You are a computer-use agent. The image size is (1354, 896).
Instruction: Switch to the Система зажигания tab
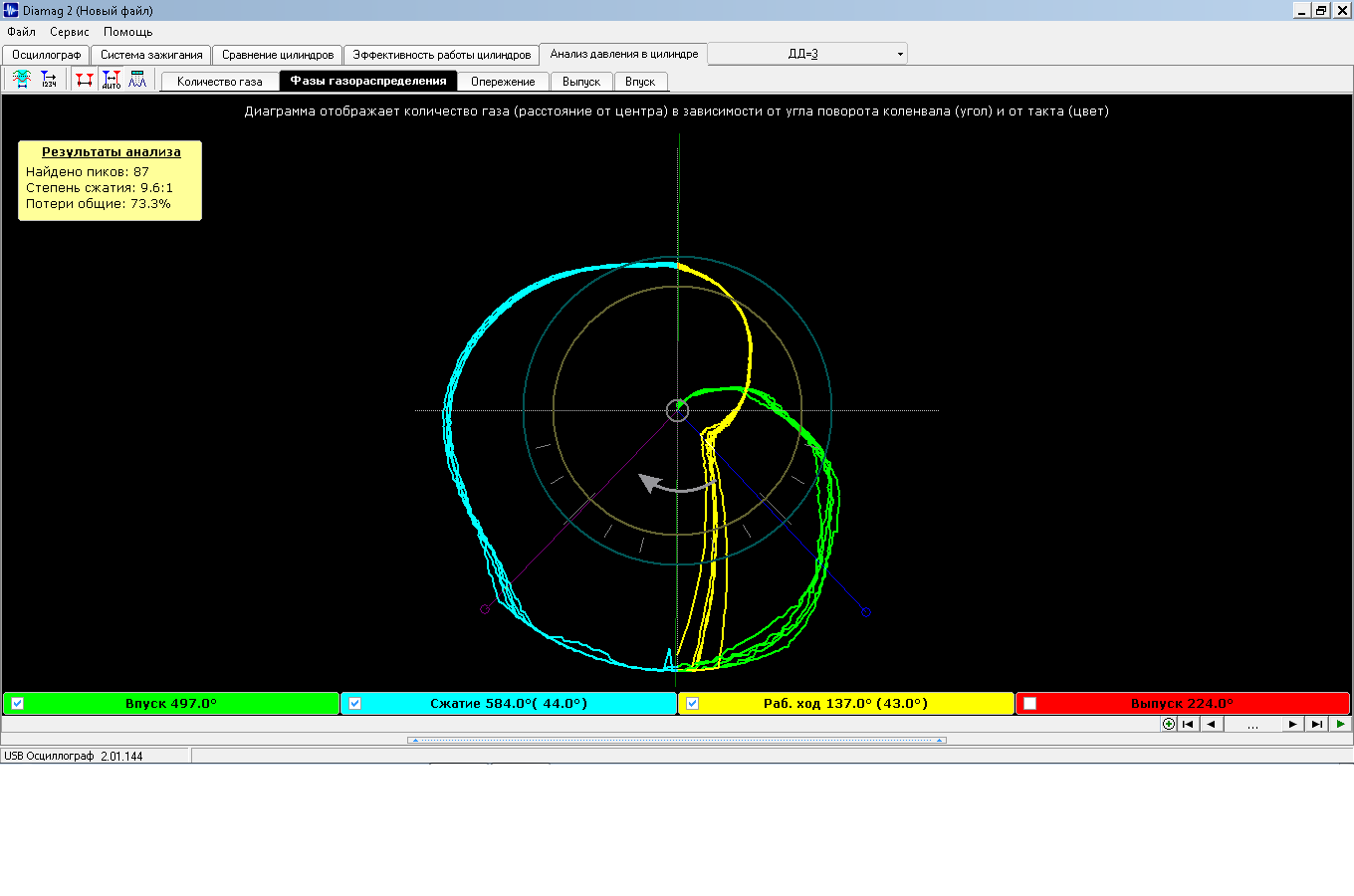tap(151, 55)
